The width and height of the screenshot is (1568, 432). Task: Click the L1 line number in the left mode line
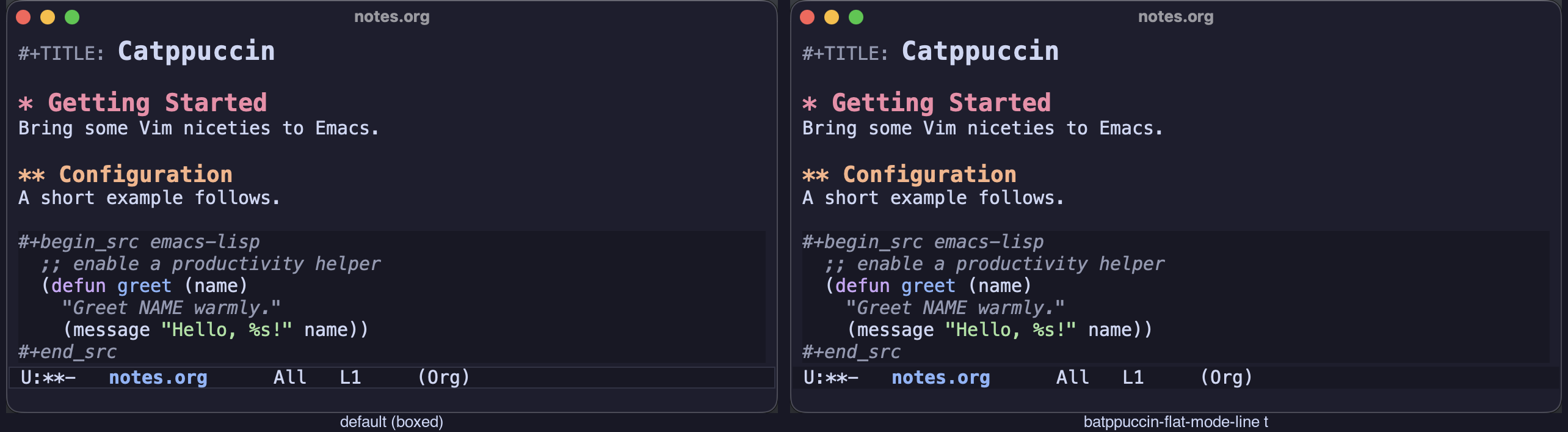pos(350,378)
